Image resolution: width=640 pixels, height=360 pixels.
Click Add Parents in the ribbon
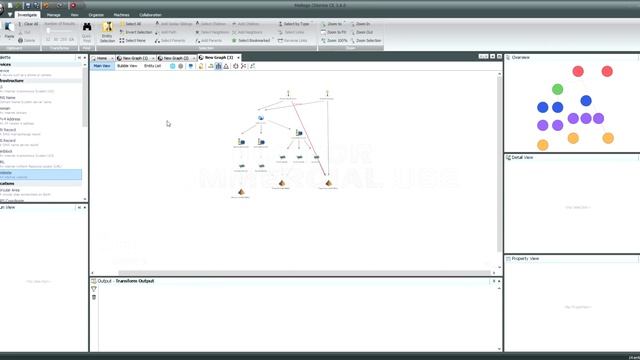pos(209,40)
